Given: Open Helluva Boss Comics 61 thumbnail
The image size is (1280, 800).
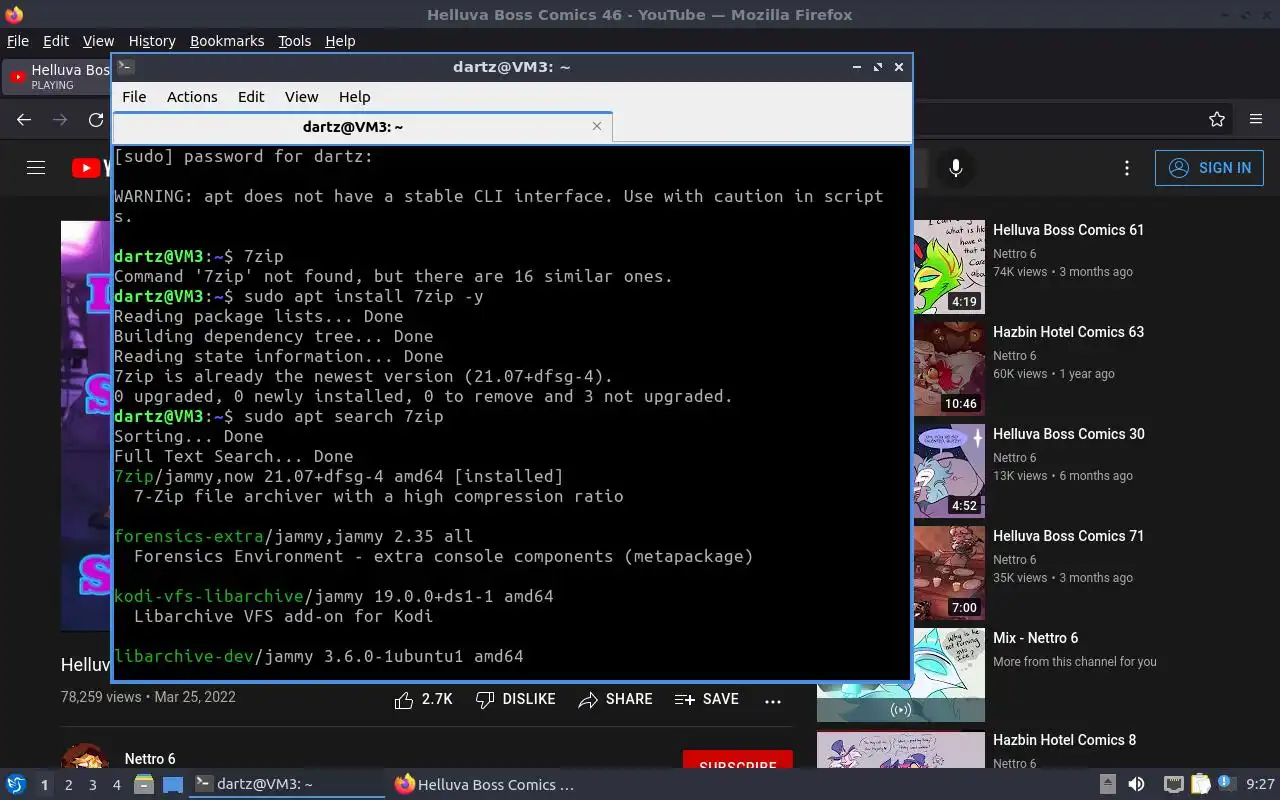Looking at the screenshot, I should [951, 267].
